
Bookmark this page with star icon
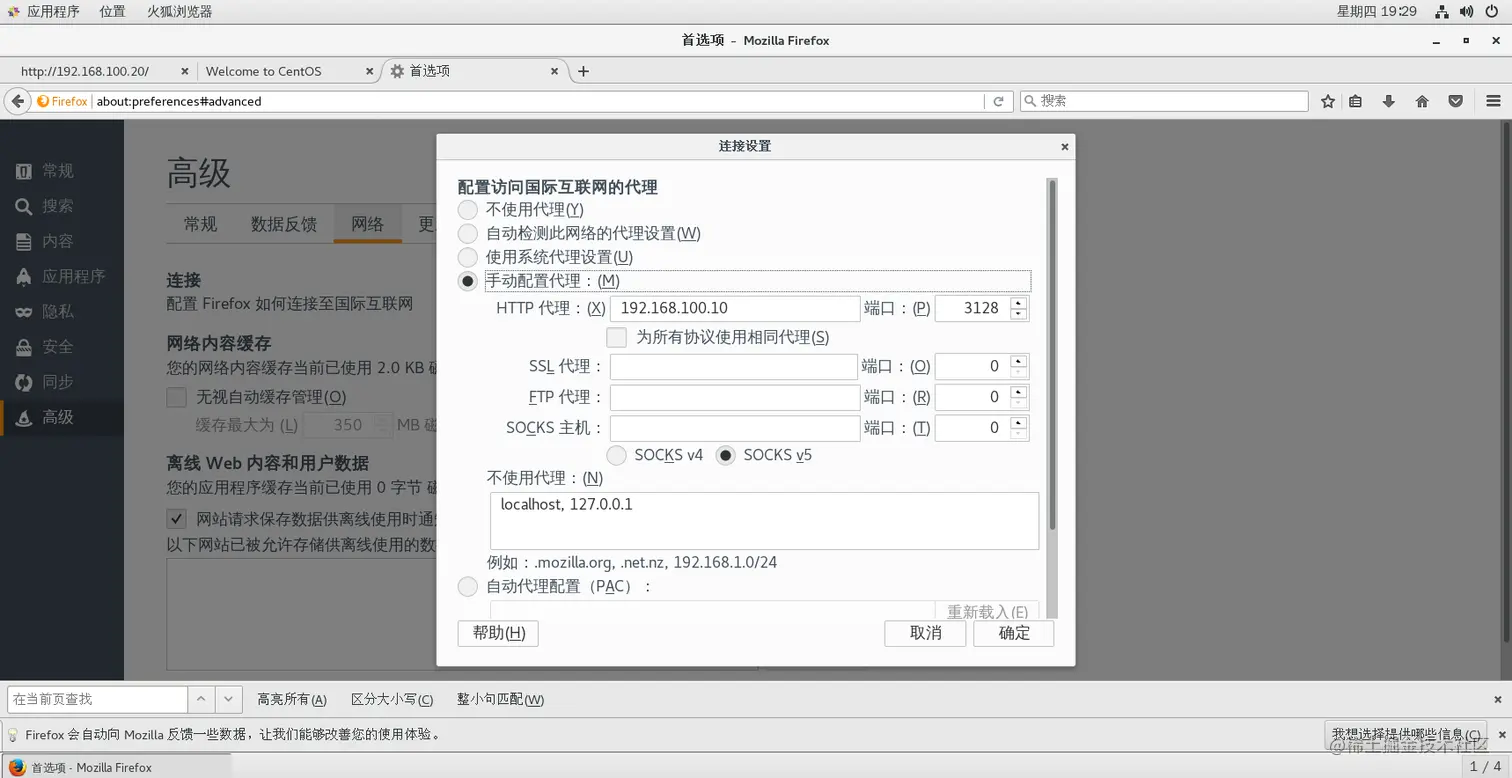tap(1328, 101)
